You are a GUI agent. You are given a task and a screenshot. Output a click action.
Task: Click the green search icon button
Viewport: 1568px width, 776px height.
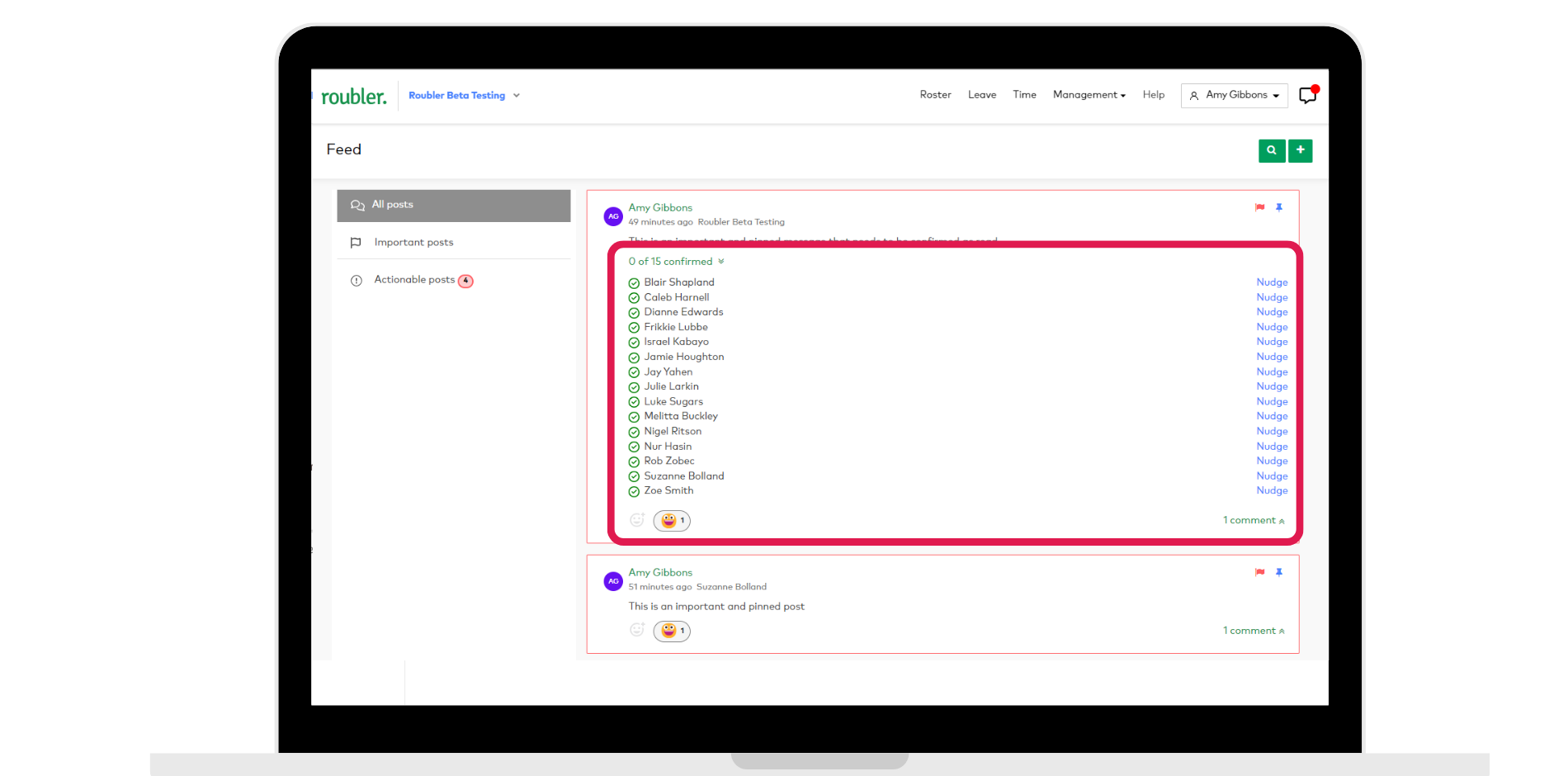click(1272, 150)
